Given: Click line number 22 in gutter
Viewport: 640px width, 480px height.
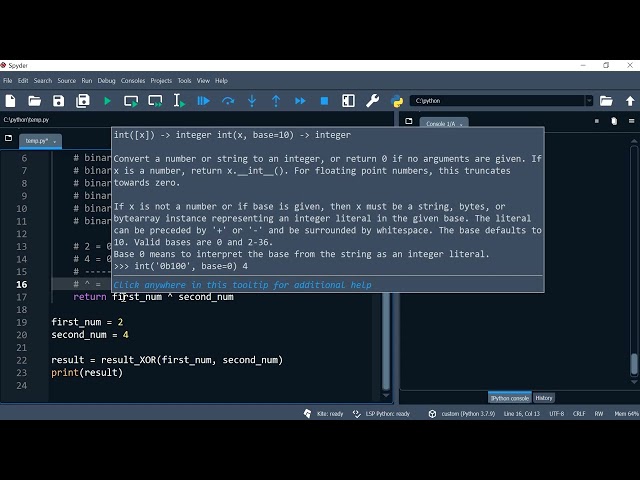Looking at the screenshot, I should pyautogui.click(x=22, y=360).
